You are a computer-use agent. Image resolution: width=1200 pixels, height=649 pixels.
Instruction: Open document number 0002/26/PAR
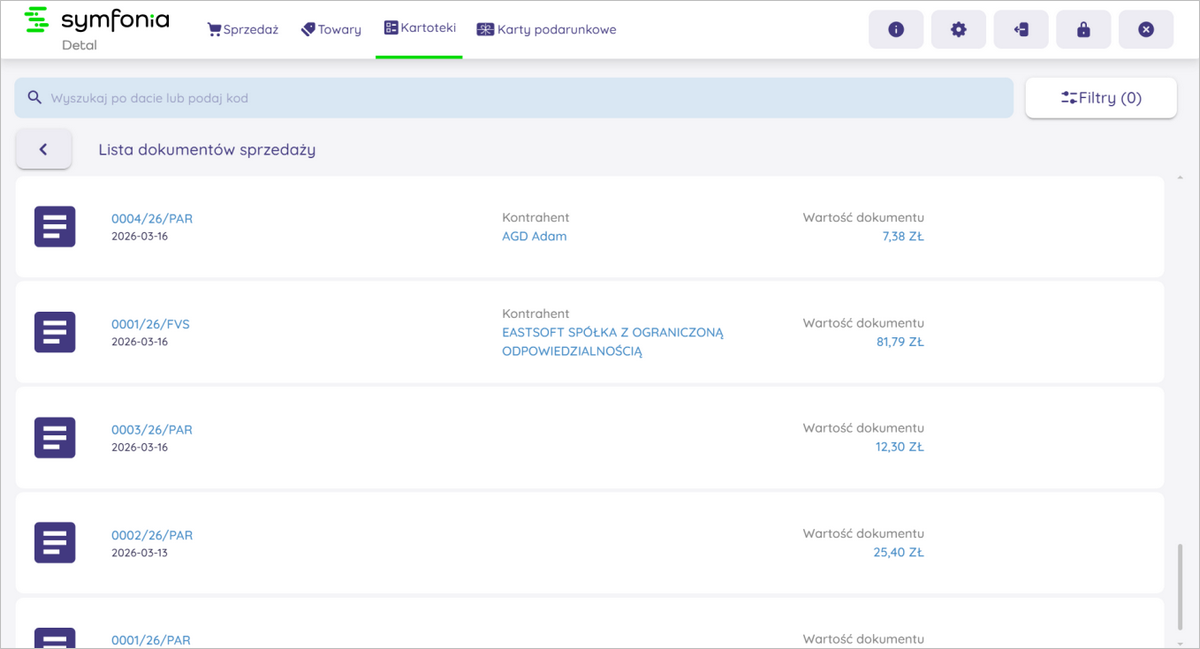(x=152, y=536)
